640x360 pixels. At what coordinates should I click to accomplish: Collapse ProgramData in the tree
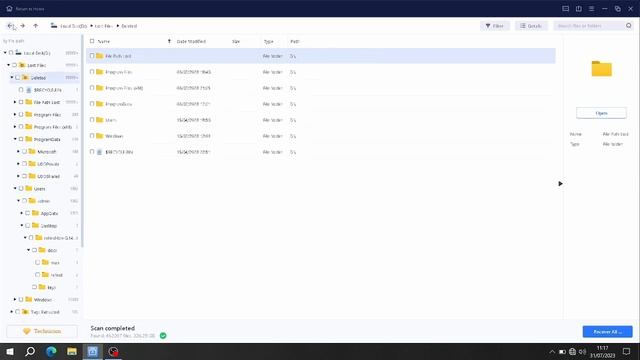click(x=15, y=139)
